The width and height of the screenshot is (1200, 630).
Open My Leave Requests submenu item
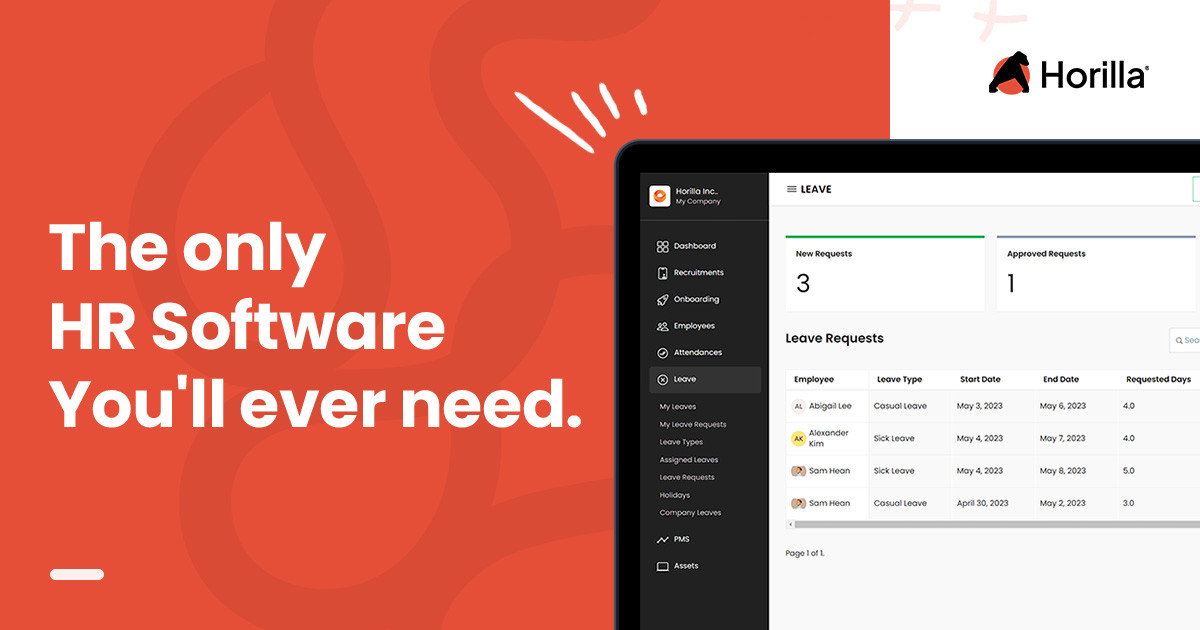[x=692, y=425]
